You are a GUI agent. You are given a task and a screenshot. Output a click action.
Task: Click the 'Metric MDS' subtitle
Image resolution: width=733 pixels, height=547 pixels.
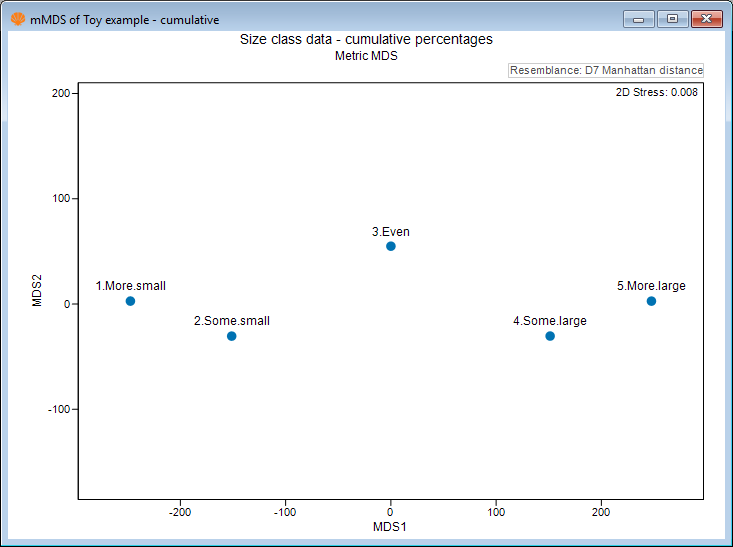coord(366,57)
